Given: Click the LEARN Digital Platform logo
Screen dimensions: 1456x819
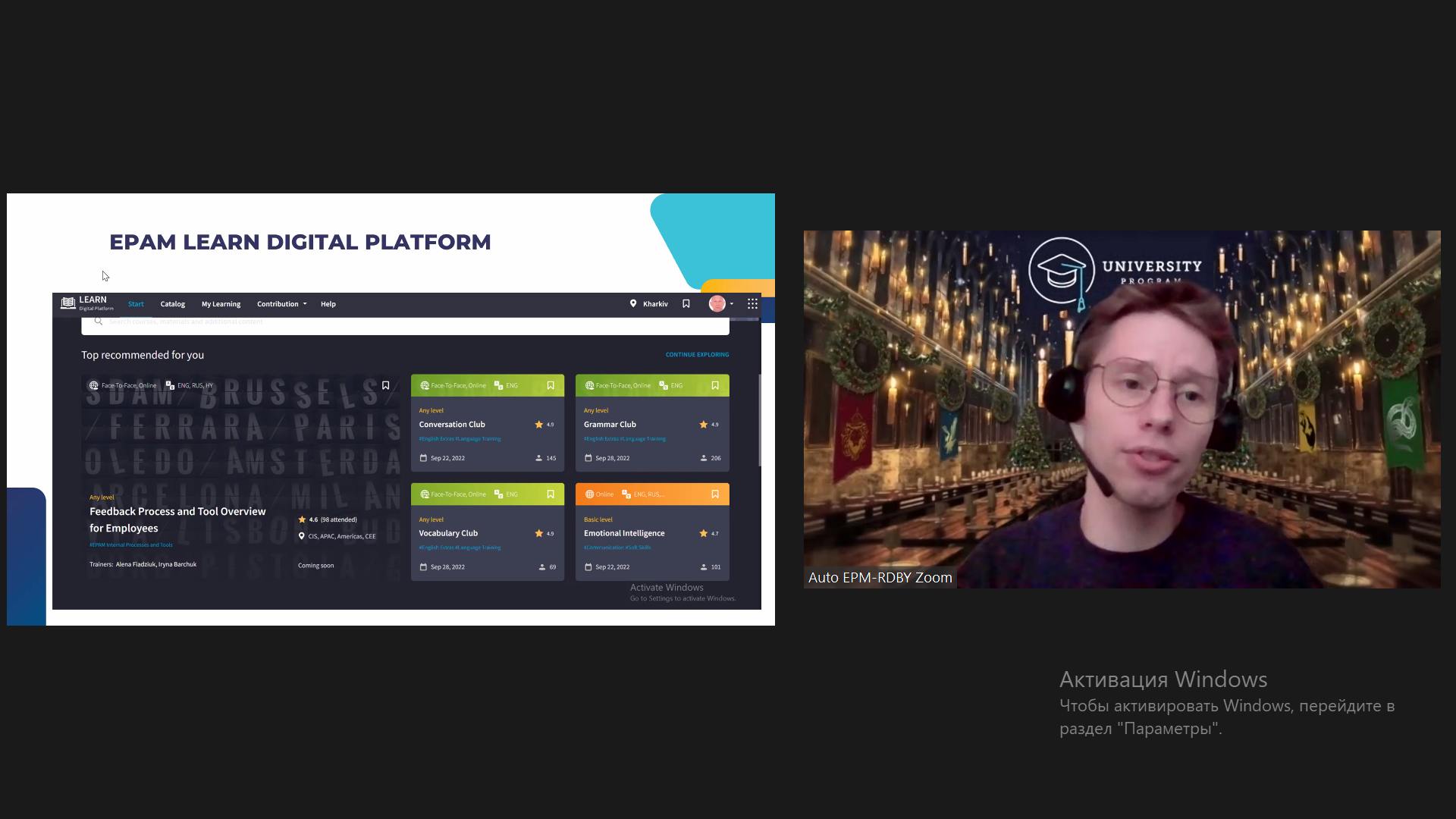Looking at the screenshot, I should [87, 303].
